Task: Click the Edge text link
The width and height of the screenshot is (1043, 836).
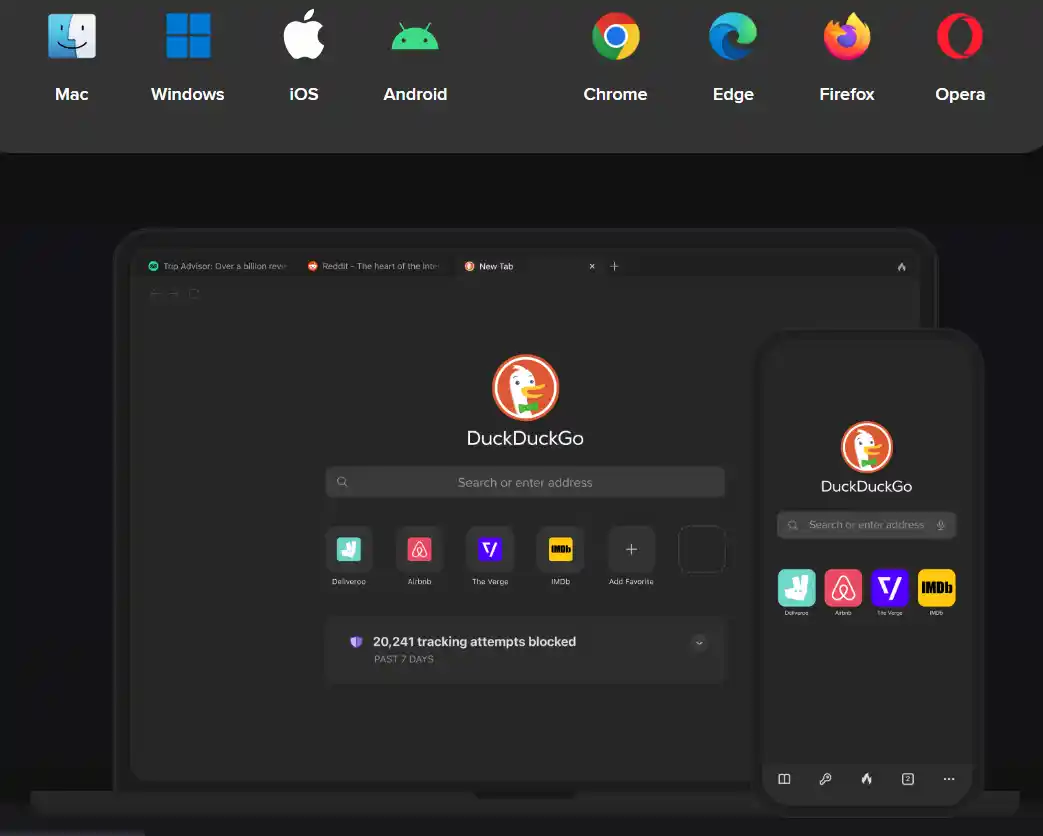Action: (x=733, y=94)
